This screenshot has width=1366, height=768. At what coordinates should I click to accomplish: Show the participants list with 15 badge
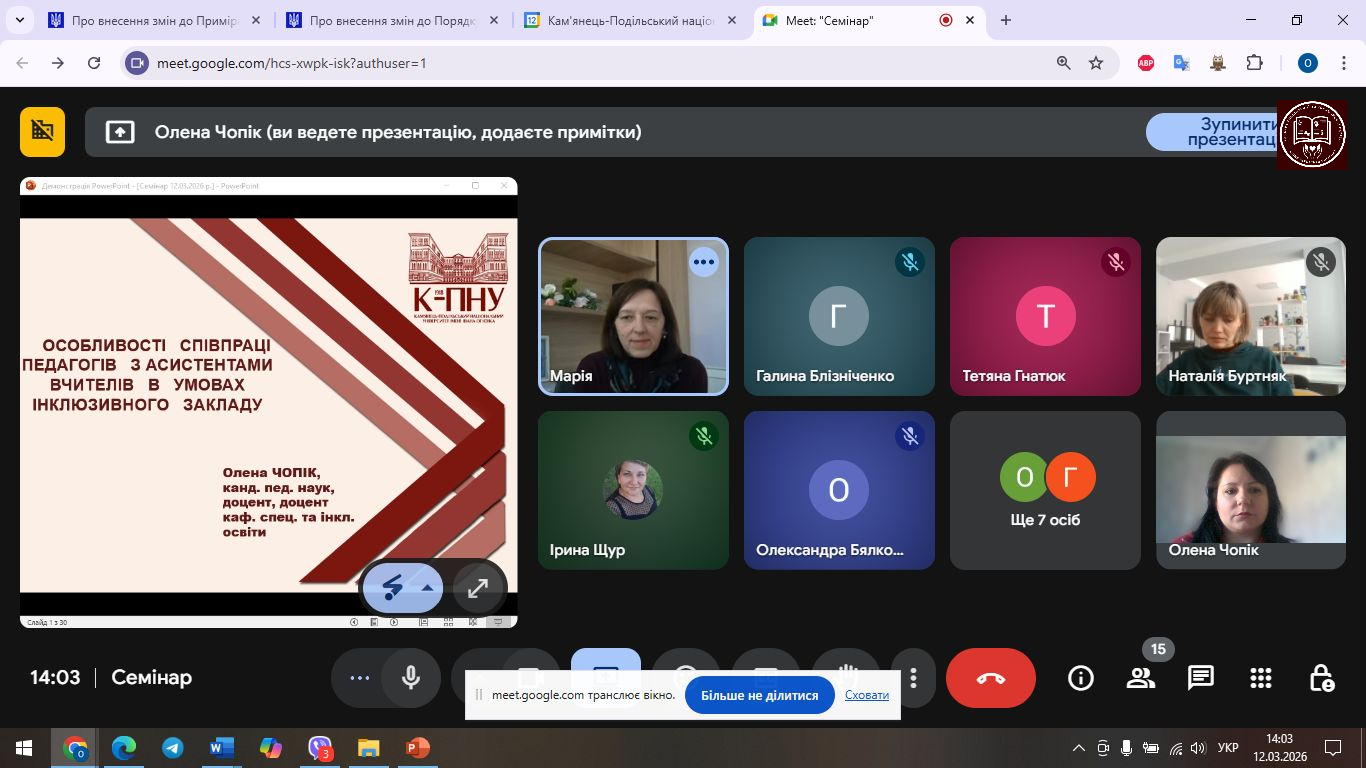[1141, 678]
